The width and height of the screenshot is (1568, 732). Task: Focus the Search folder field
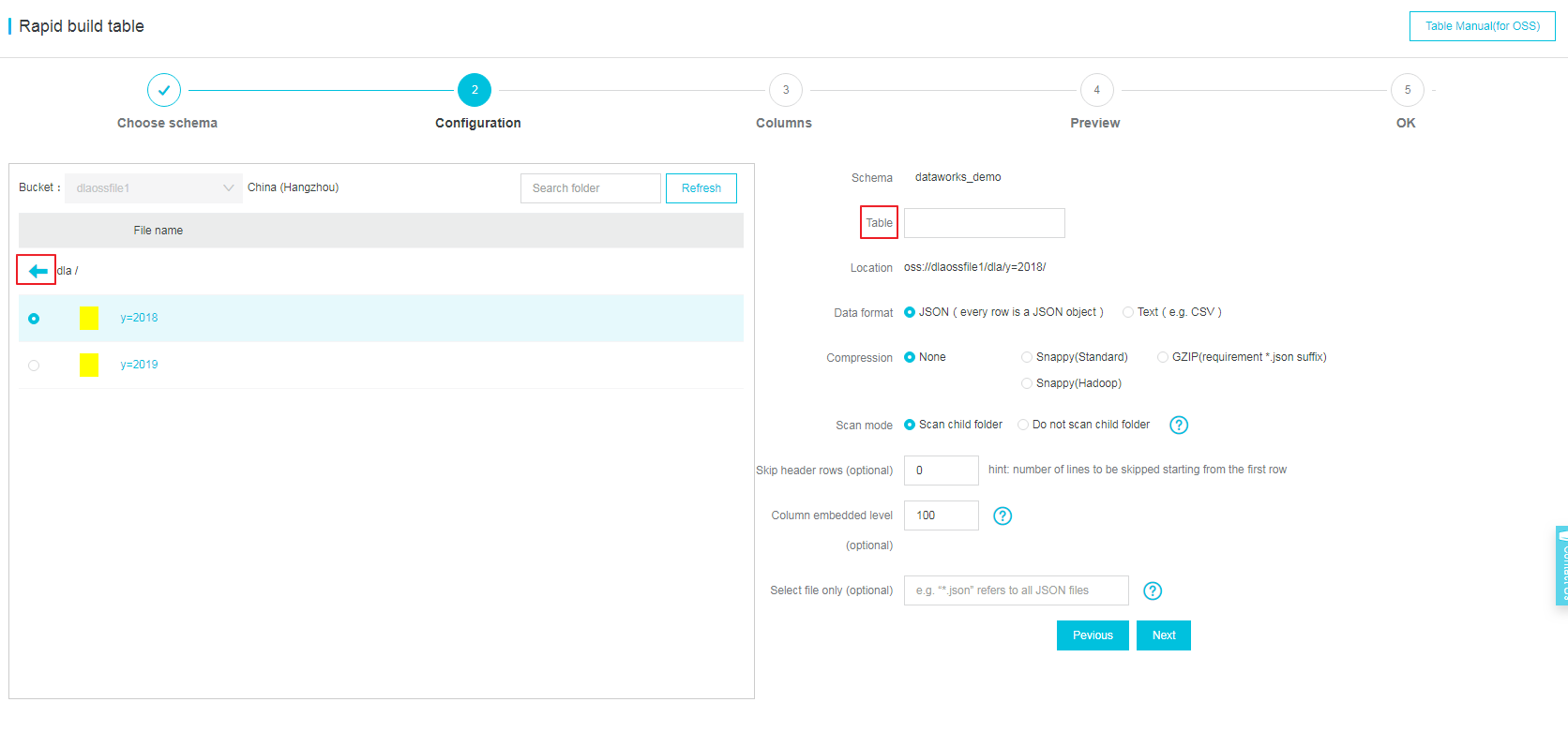pyautogui.click(x=591, y=188)
